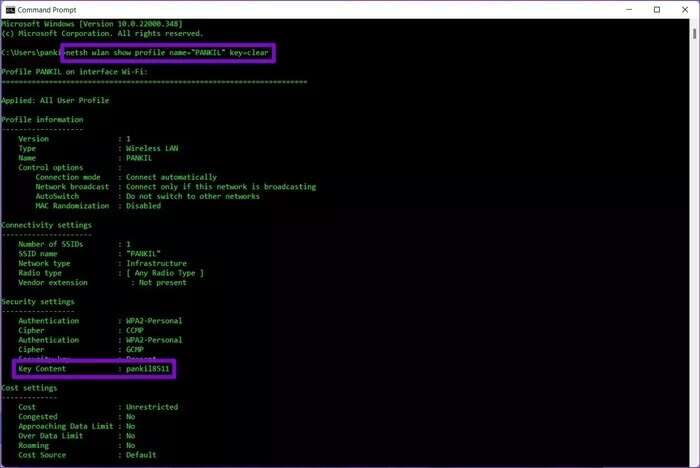Click the Wireless LAN type value
Screen dimensions: 700x468
(152, 148)
